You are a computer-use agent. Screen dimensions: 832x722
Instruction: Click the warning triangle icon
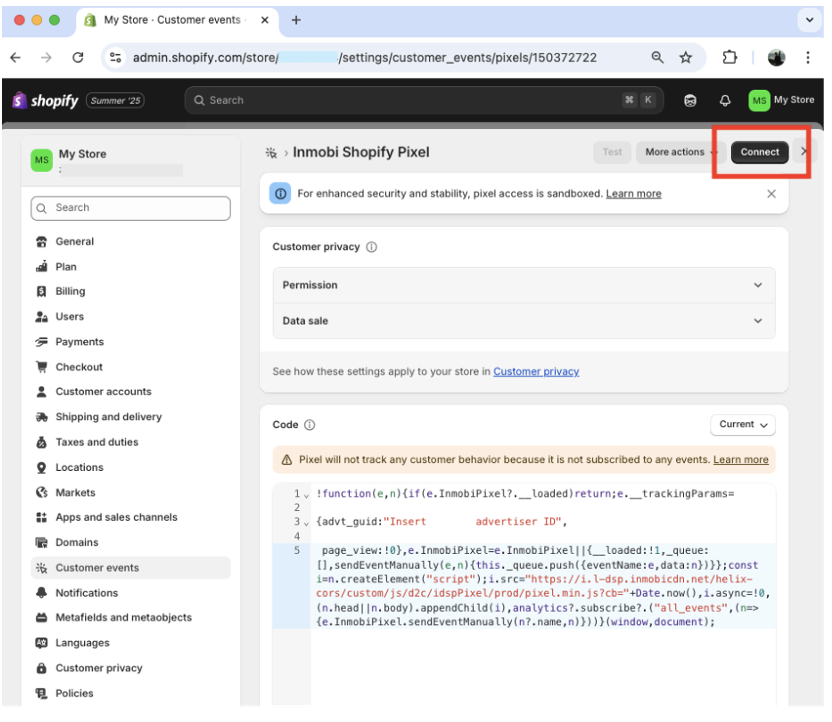pyautogui.click(x=287, y=460)
